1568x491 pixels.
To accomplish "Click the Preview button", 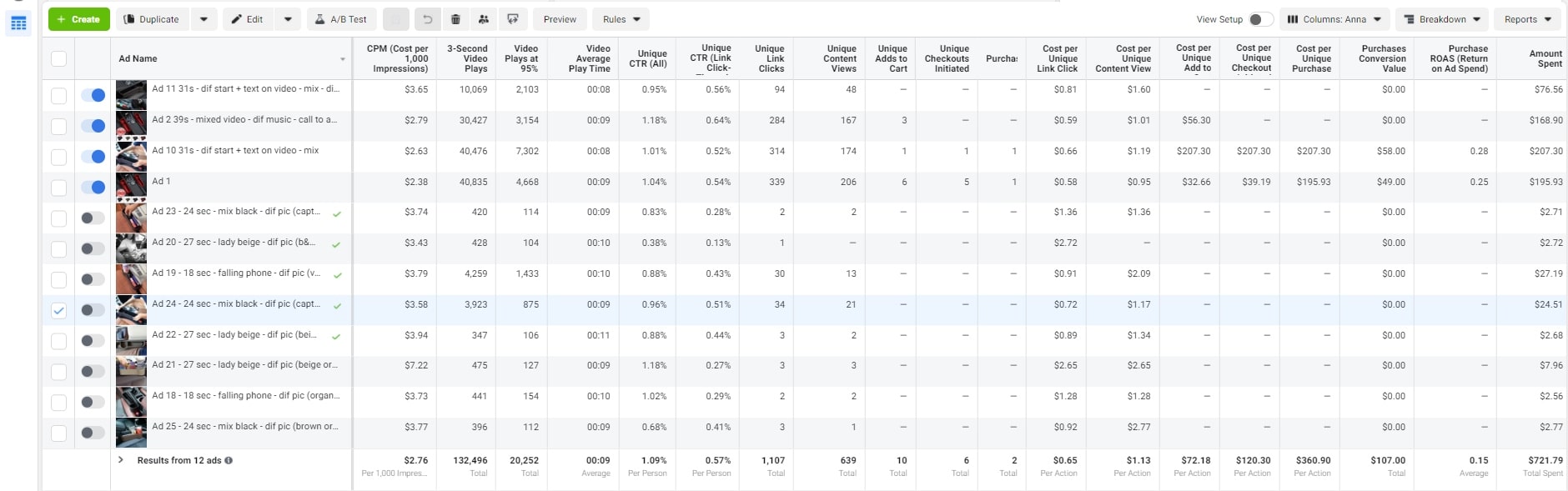I will pyautogui.click(x=560, y=18).
